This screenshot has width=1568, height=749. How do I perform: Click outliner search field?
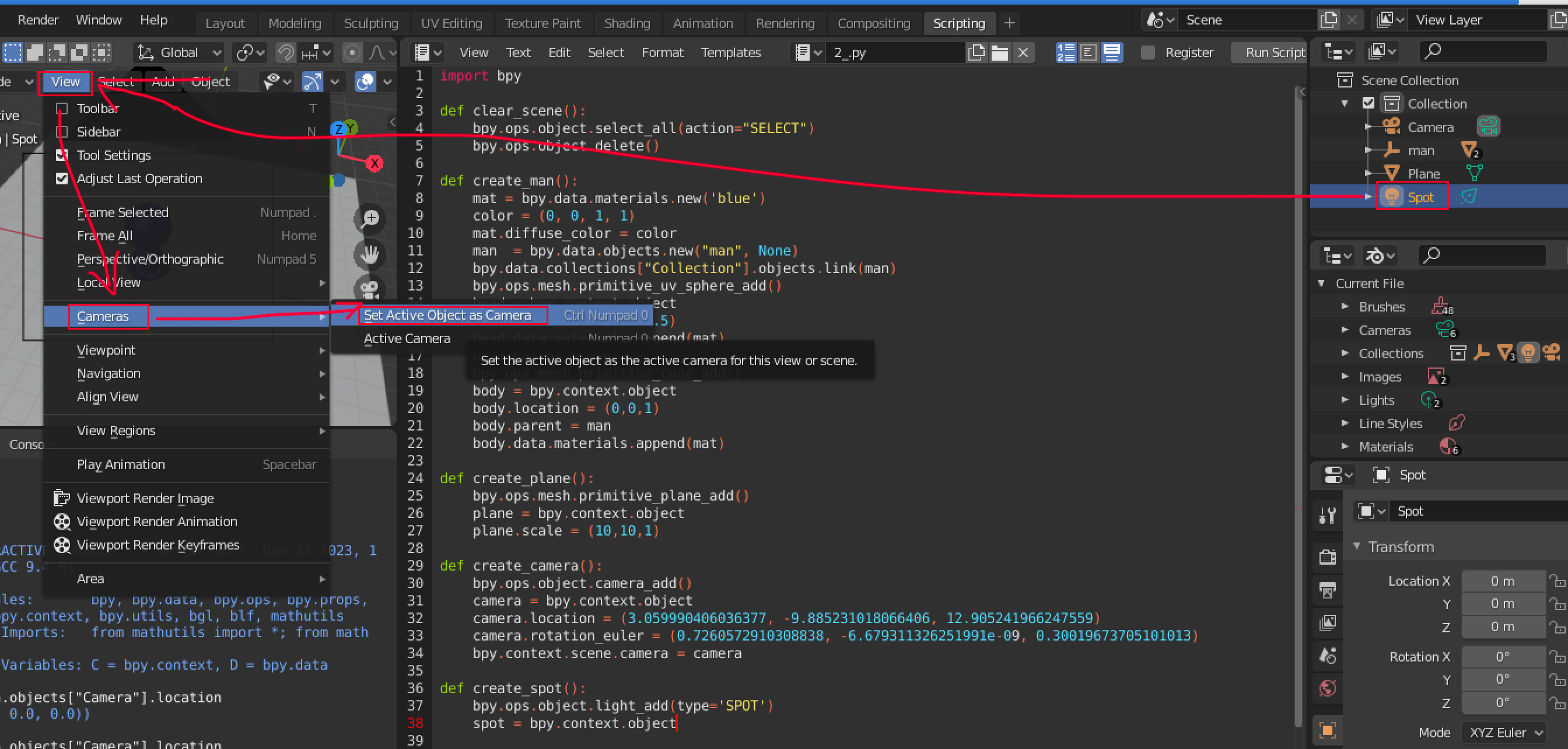pyautogui.click(x=1483, y=51)
